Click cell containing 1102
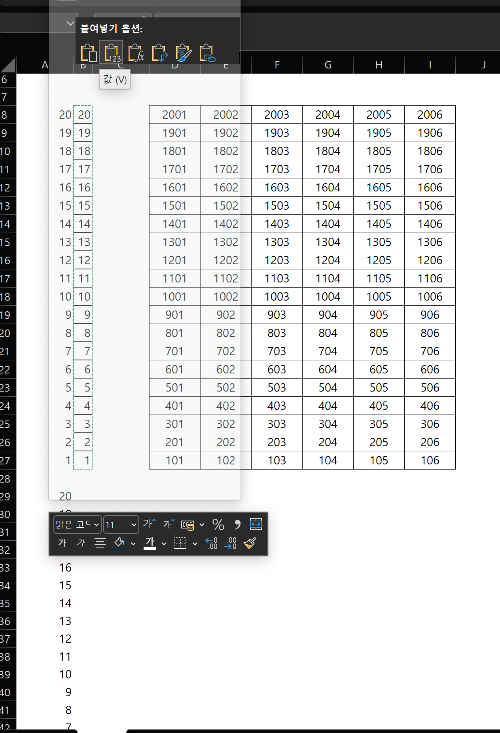This screenshot has height=733, width=500. 226,278
